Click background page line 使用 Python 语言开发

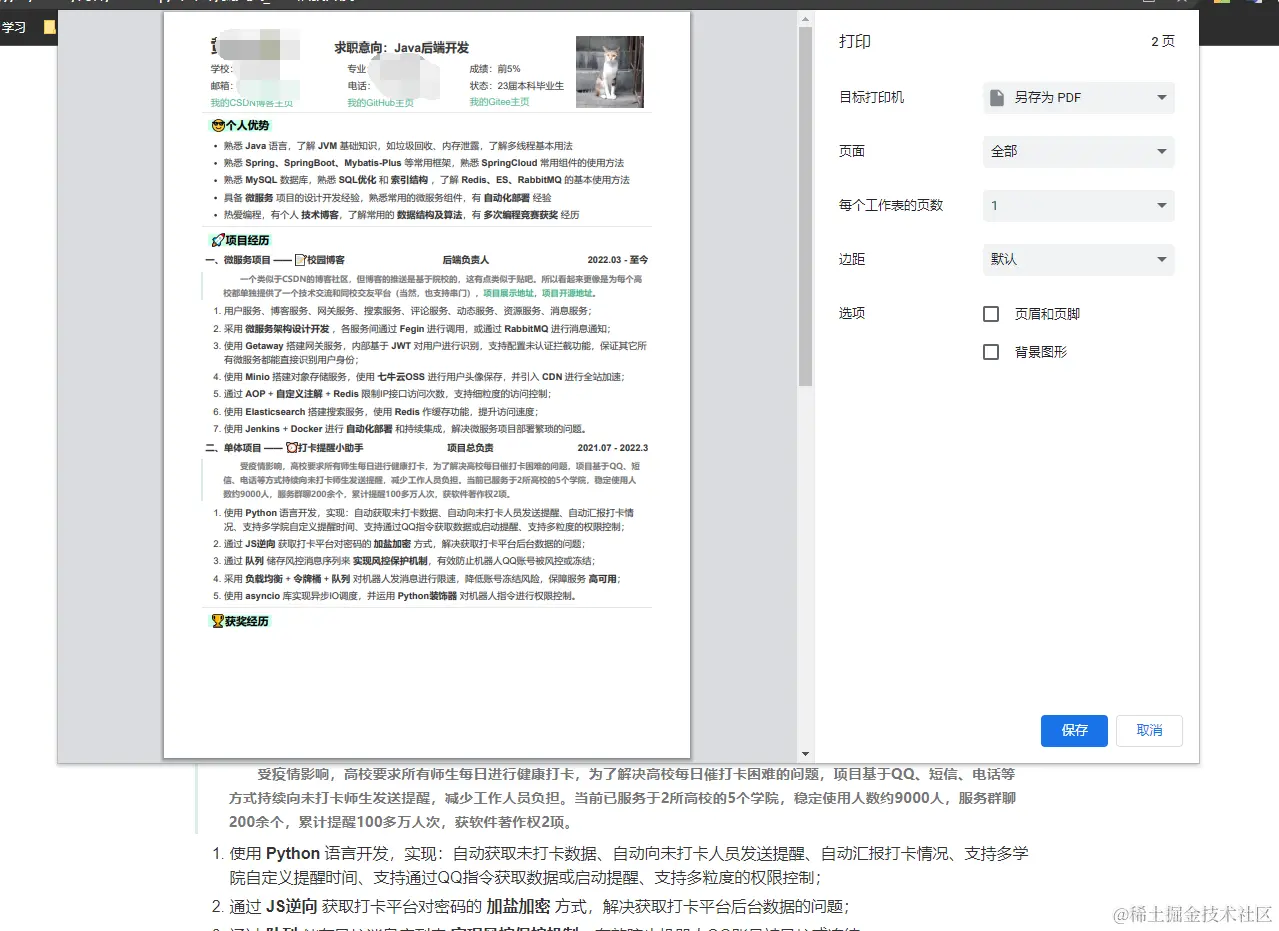click(x=629, y=865)
